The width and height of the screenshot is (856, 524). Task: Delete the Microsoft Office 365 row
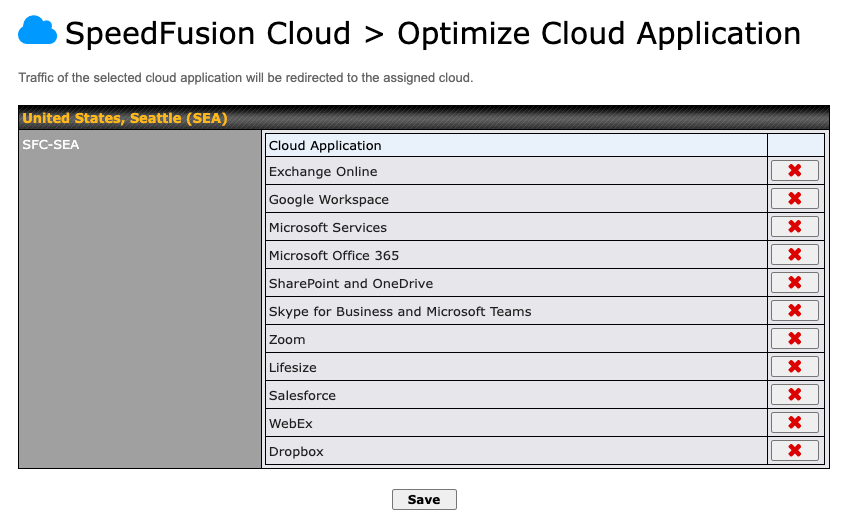click(795, 255)
